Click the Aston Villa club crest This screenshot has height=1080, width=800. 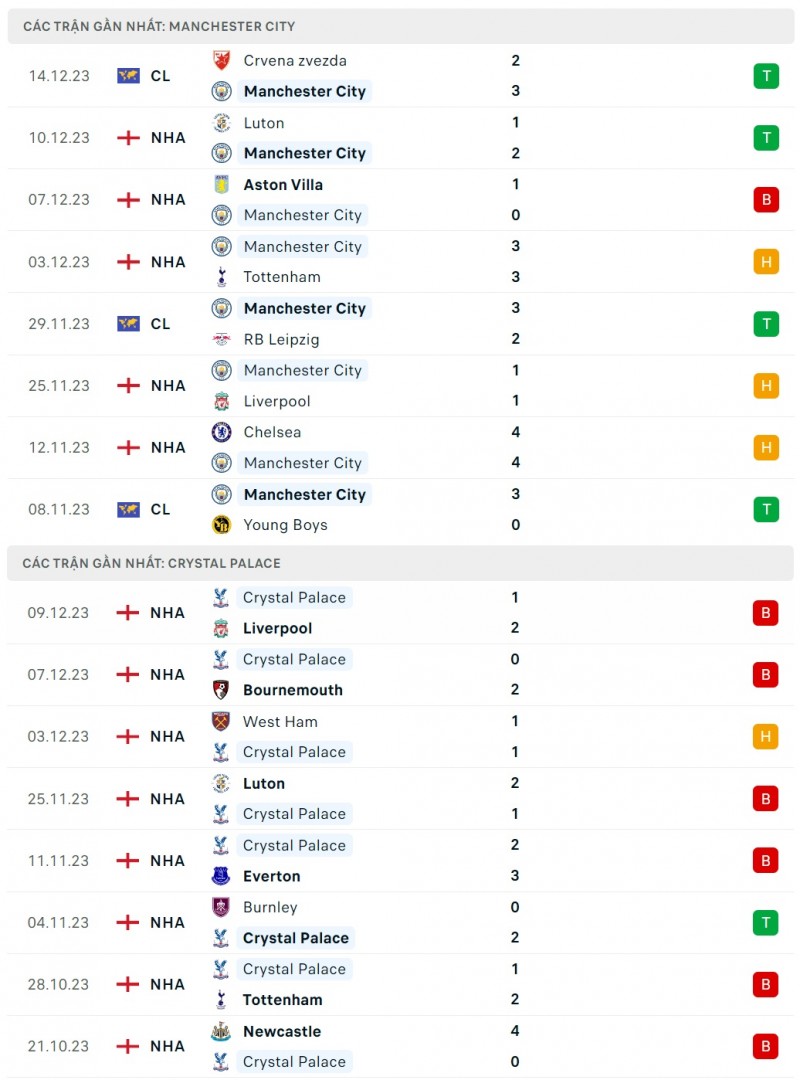[x=221, y=185]
